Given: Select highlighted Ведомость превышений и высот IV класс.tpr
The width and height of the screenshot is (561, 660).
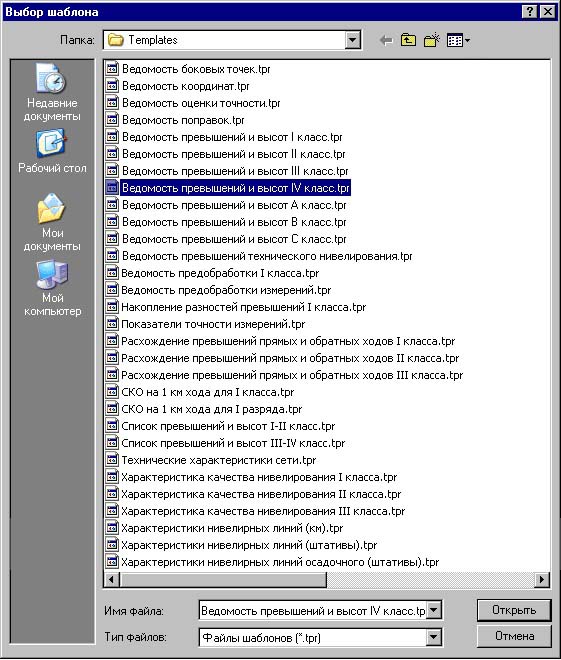Looking at the screenshot, I should pyautogui.click(x=236, y=188).
